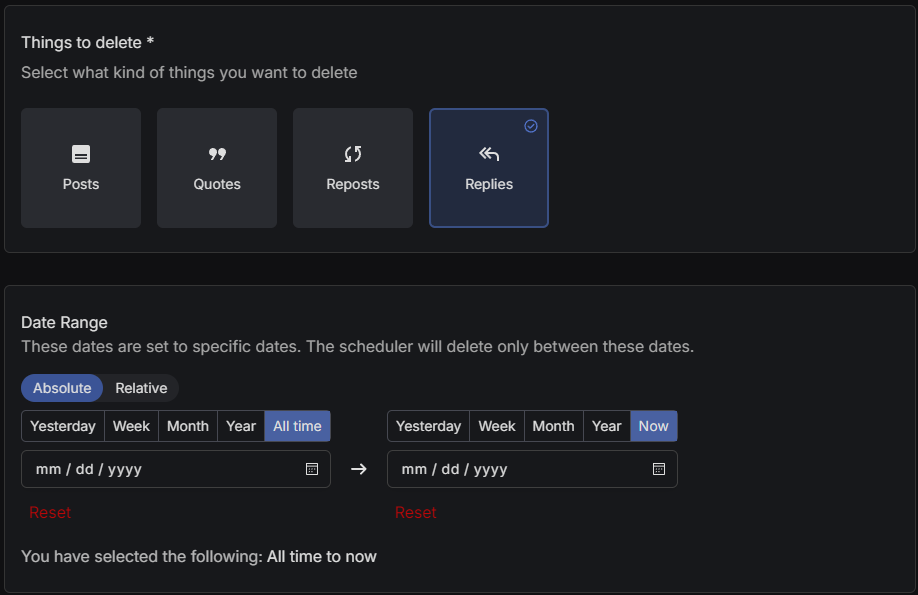Choose Now as end date preset
The height and width of the screenshot is (595, 918).
(x=653, y=426)
